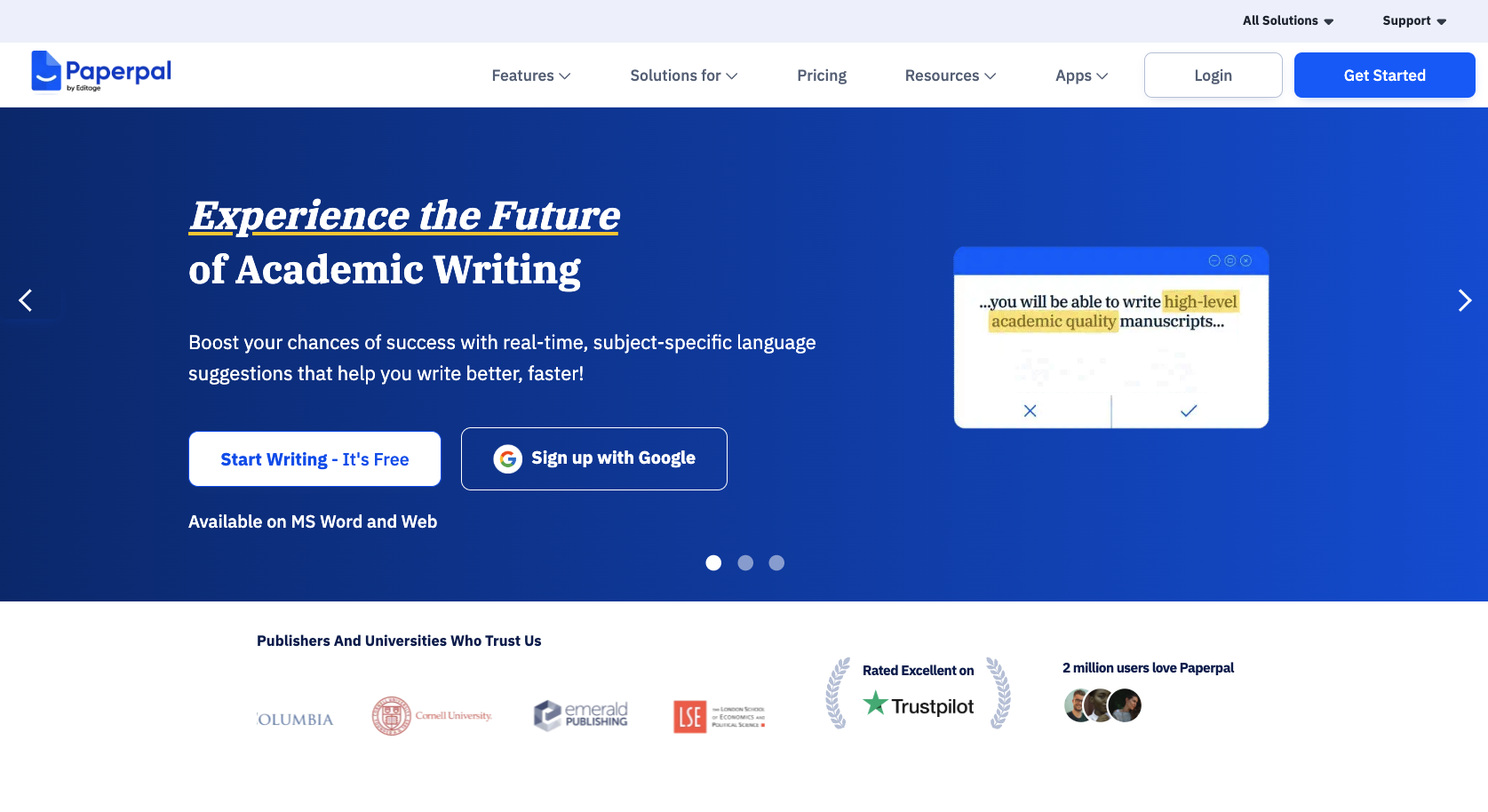Click the Paperpal logo
Screen dimensions: 1488x812
click(101, 71)
